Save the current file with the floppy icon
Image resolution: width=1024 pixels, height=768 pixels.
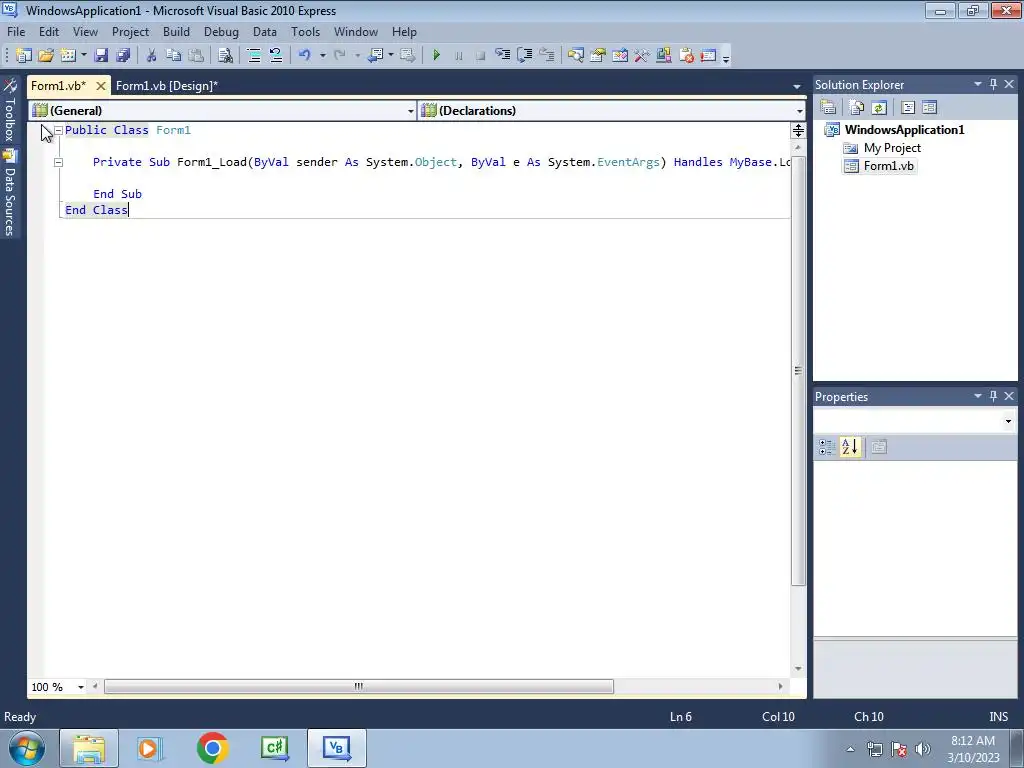click(101, 56)
